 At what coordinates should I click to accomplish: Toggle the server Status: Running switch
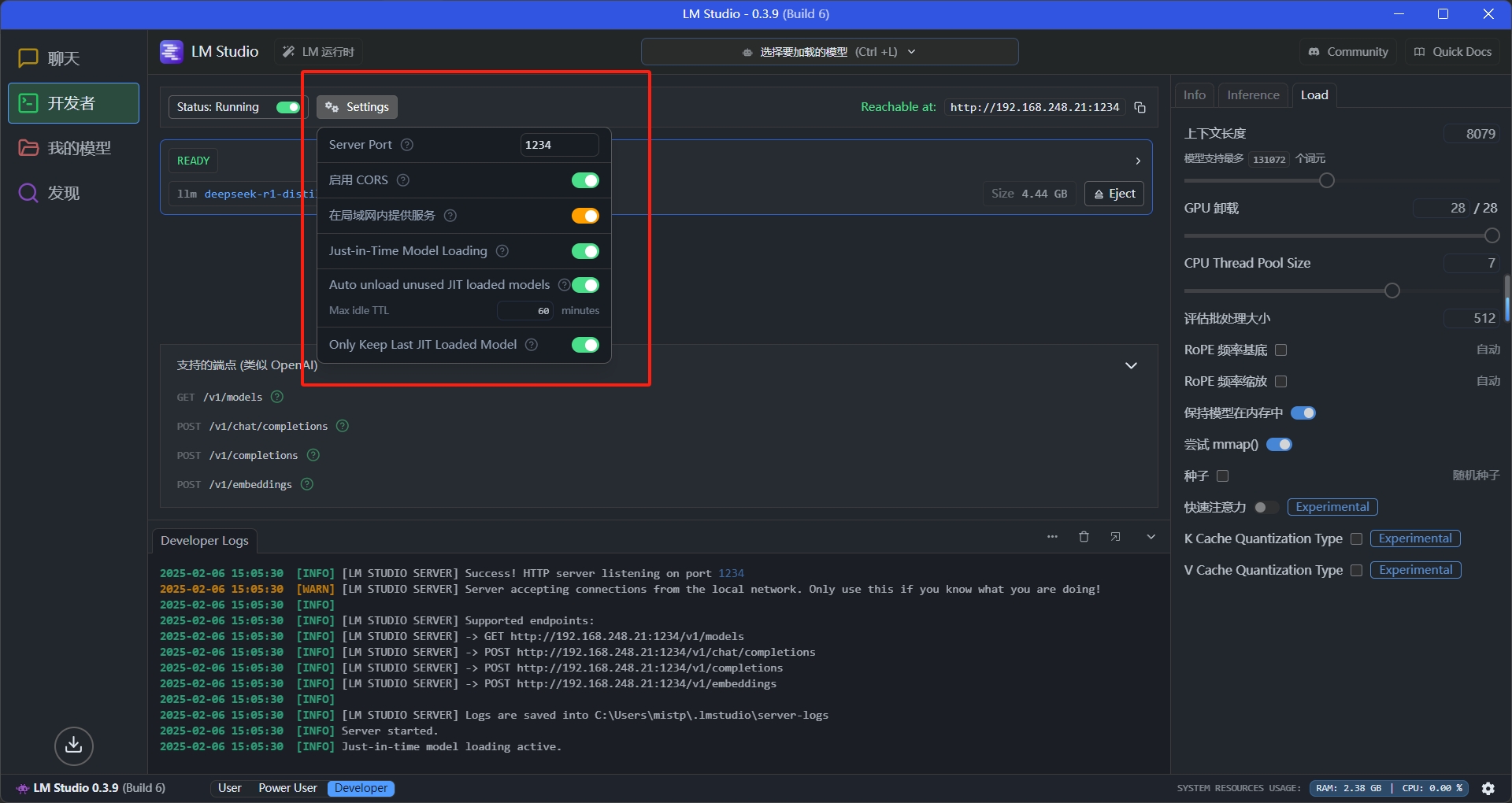287,107
